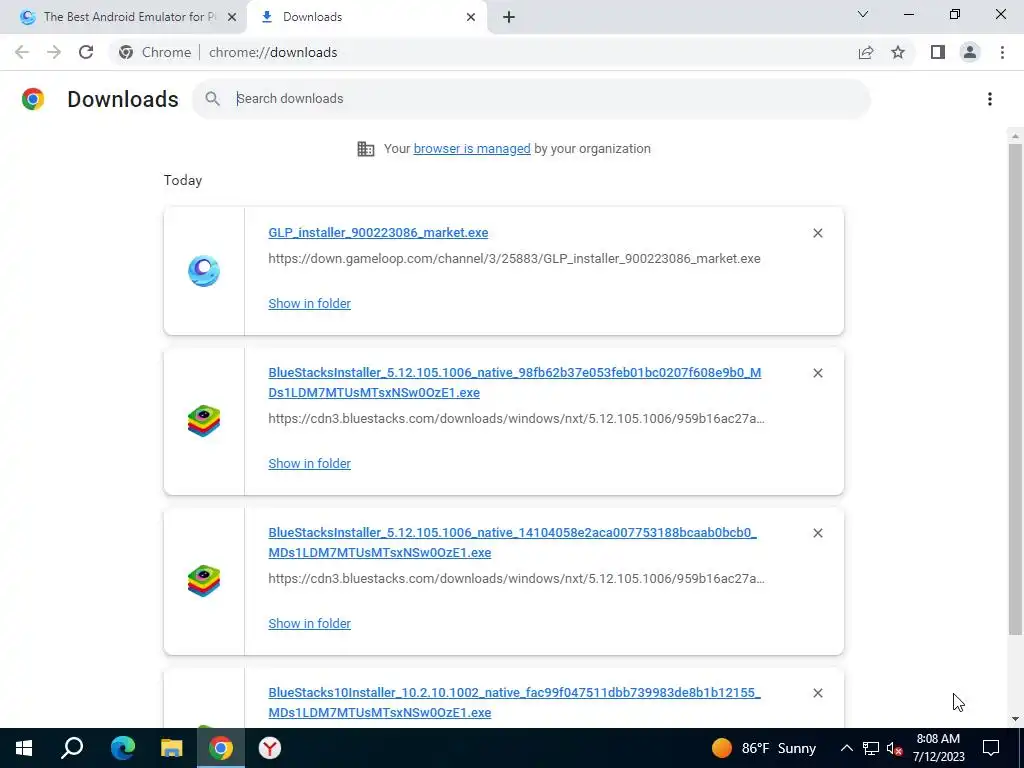Show BlueStacks 98fb62b37e installer in folder
The height and width of the screenshot is (768, 1024).
pyautogui.click(x=310, y=464)
